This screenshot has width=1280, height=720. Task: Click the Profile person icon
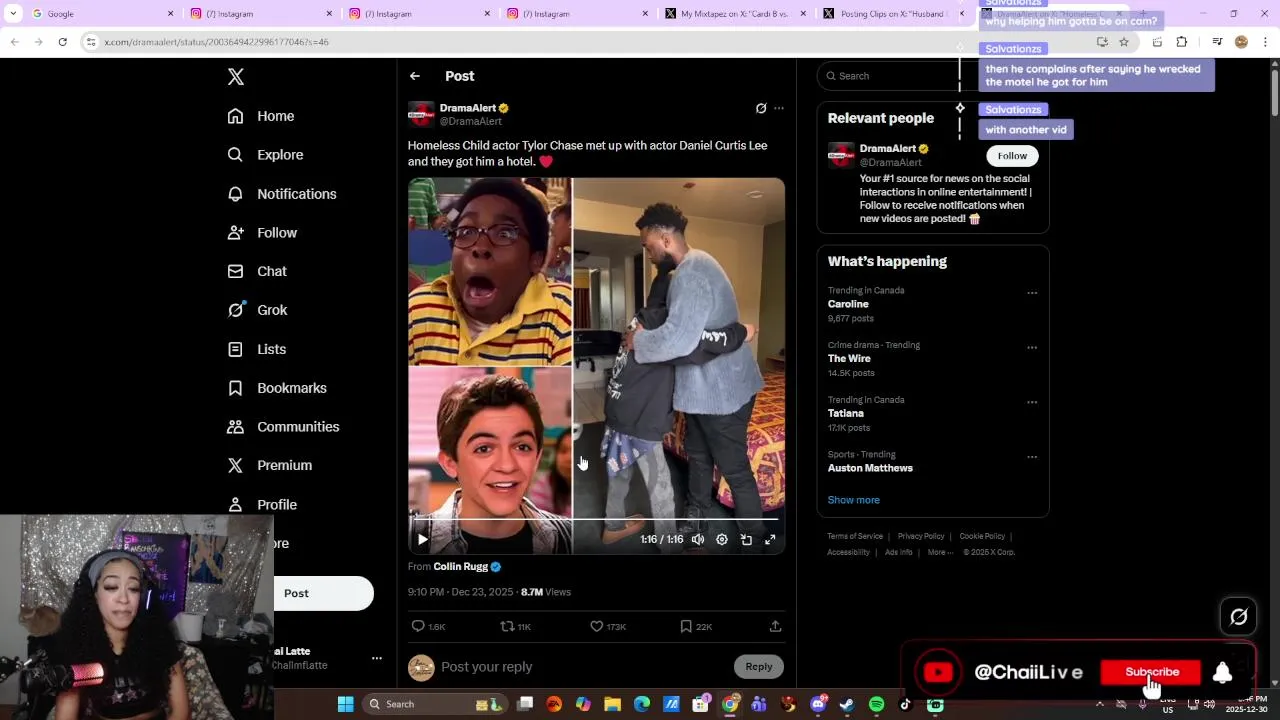[235, 504]
